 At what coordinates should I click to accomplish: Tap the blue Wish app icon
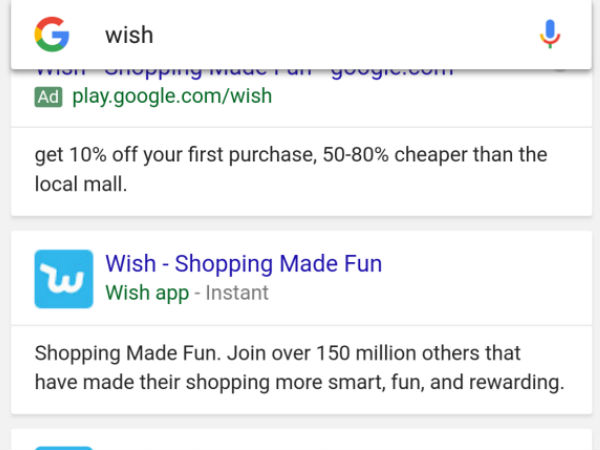pyautogui.click(x=63, y=279)
